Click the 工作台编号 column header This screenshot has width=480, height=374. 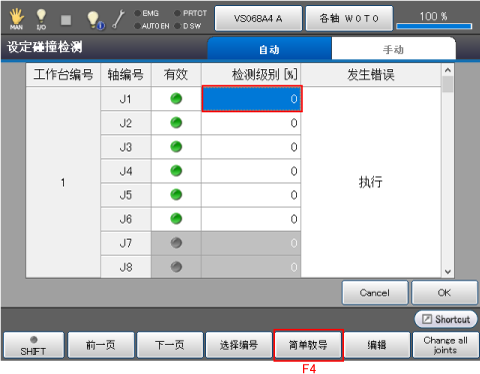point(63,75)
